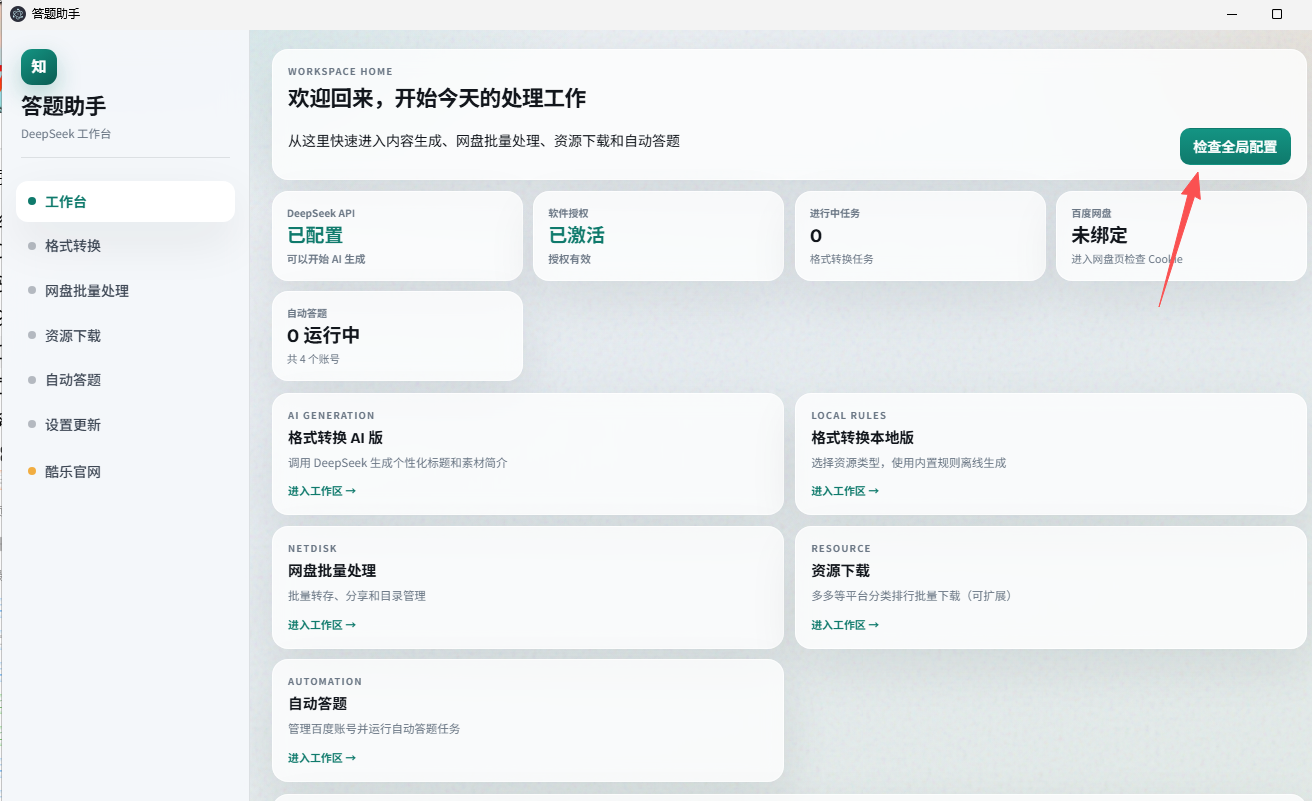Click the 0 运行中 status text
The image size is (1312, 801).
[x=324, y=335]
